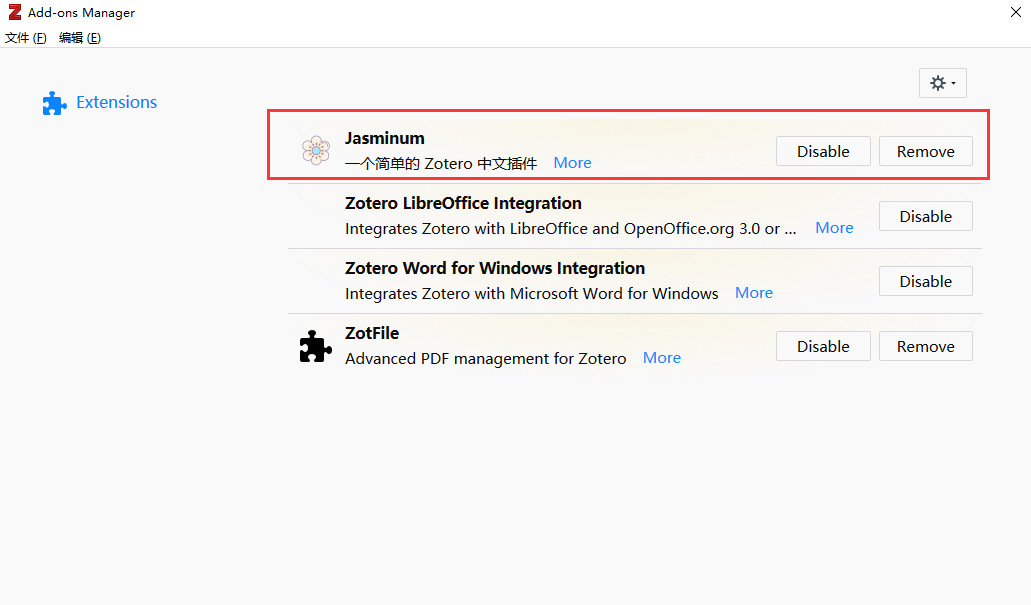Select the ZotFile extension title
1031x605 pixels.
(x=372, y=333)
